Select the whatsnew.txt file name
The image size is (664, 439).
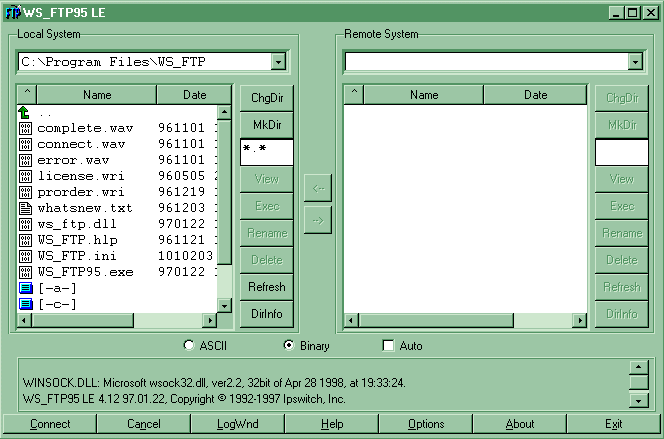pos(85,208)
